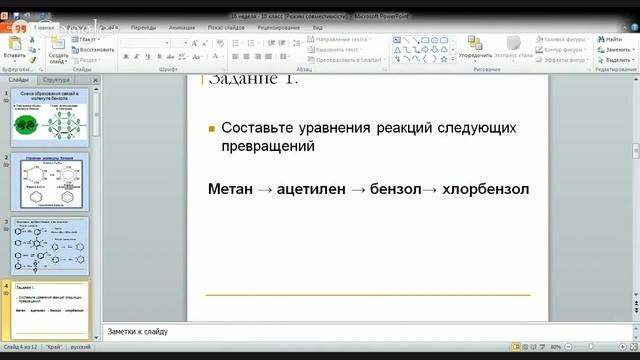Switch to the Рецензирование ribbon tab
The image size is (640, 360).
[279, 28]
